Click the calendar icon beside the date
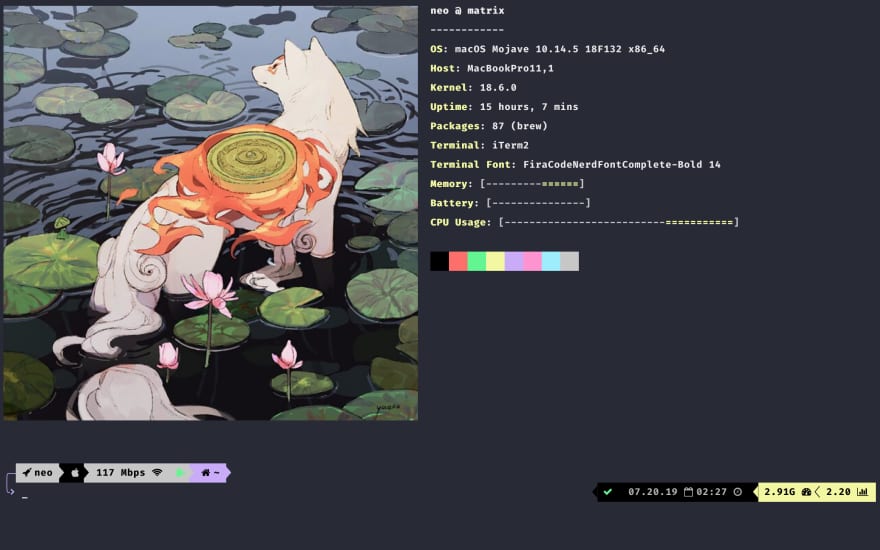Image resolution: width=880 pixels, height=550 pixels. 688,492
